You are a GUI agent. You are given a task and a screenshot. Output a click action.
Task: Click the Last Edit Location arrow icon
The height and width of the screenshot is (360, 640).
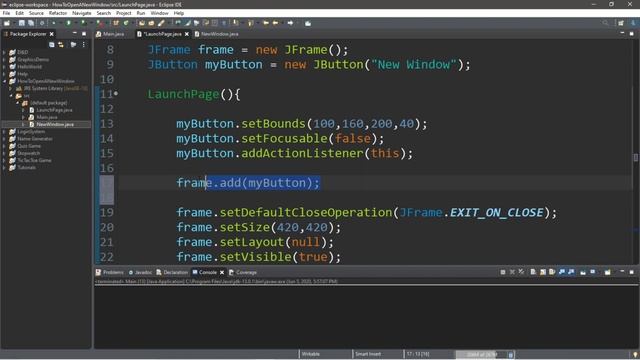266,23
